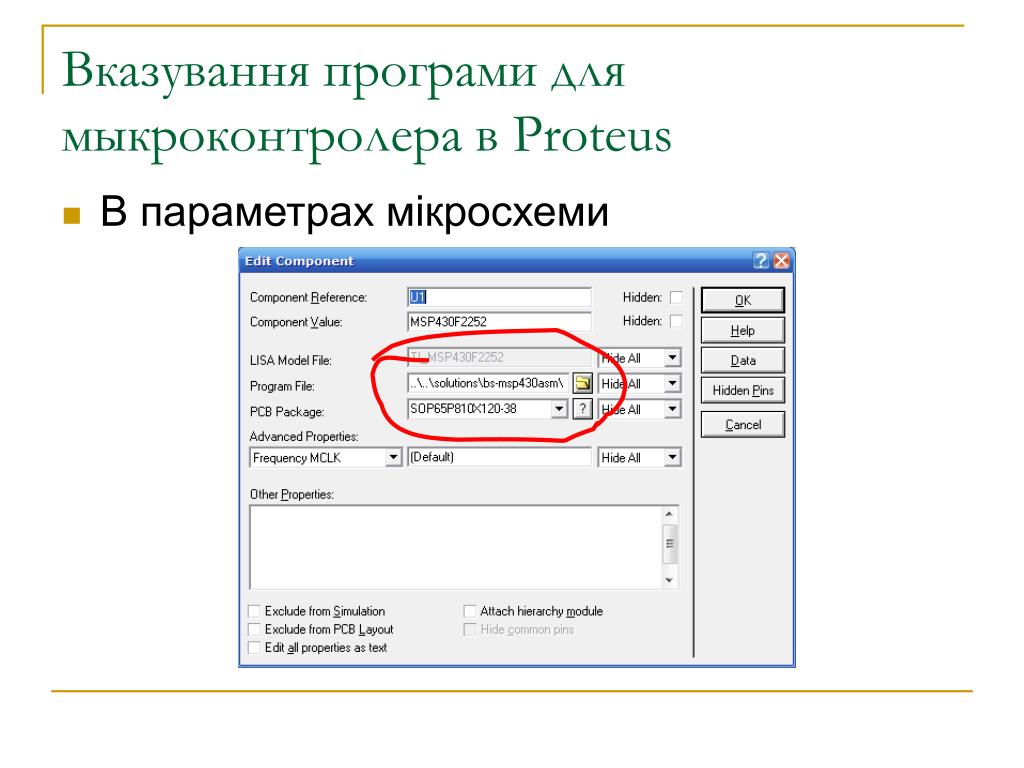Open Hidden Pins button

(743, 391)
